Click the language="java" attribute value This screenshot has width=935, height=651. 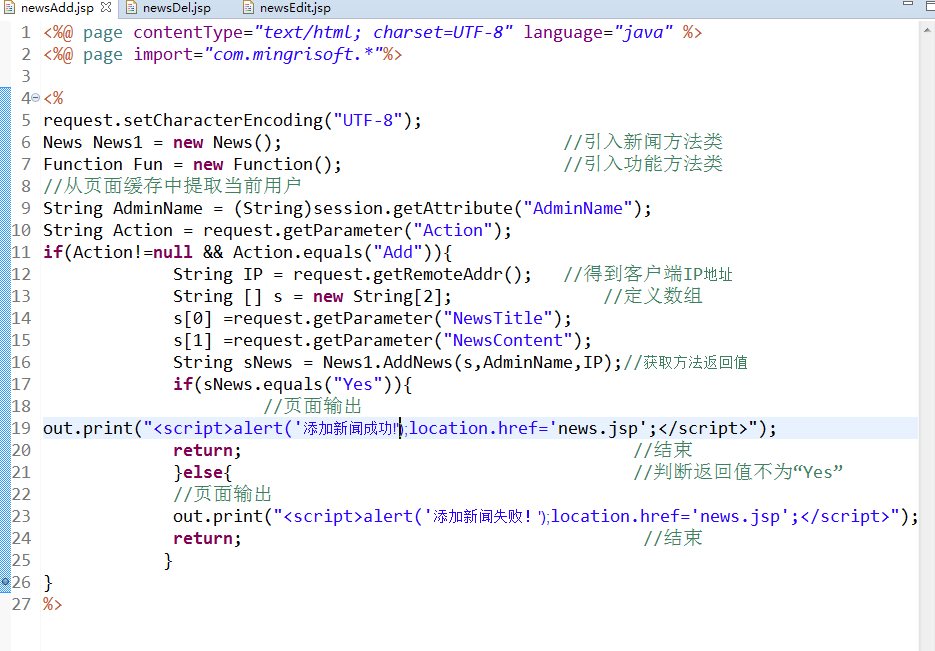[x=643, y=32]
